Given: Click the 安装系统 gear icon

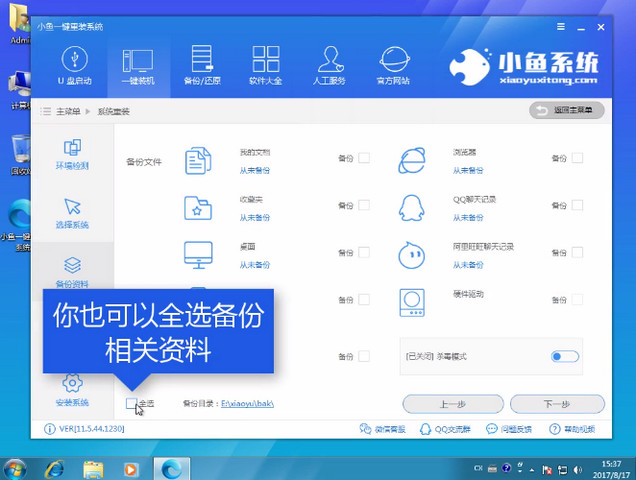Looking at the screenshot, I should click(72, 384).
